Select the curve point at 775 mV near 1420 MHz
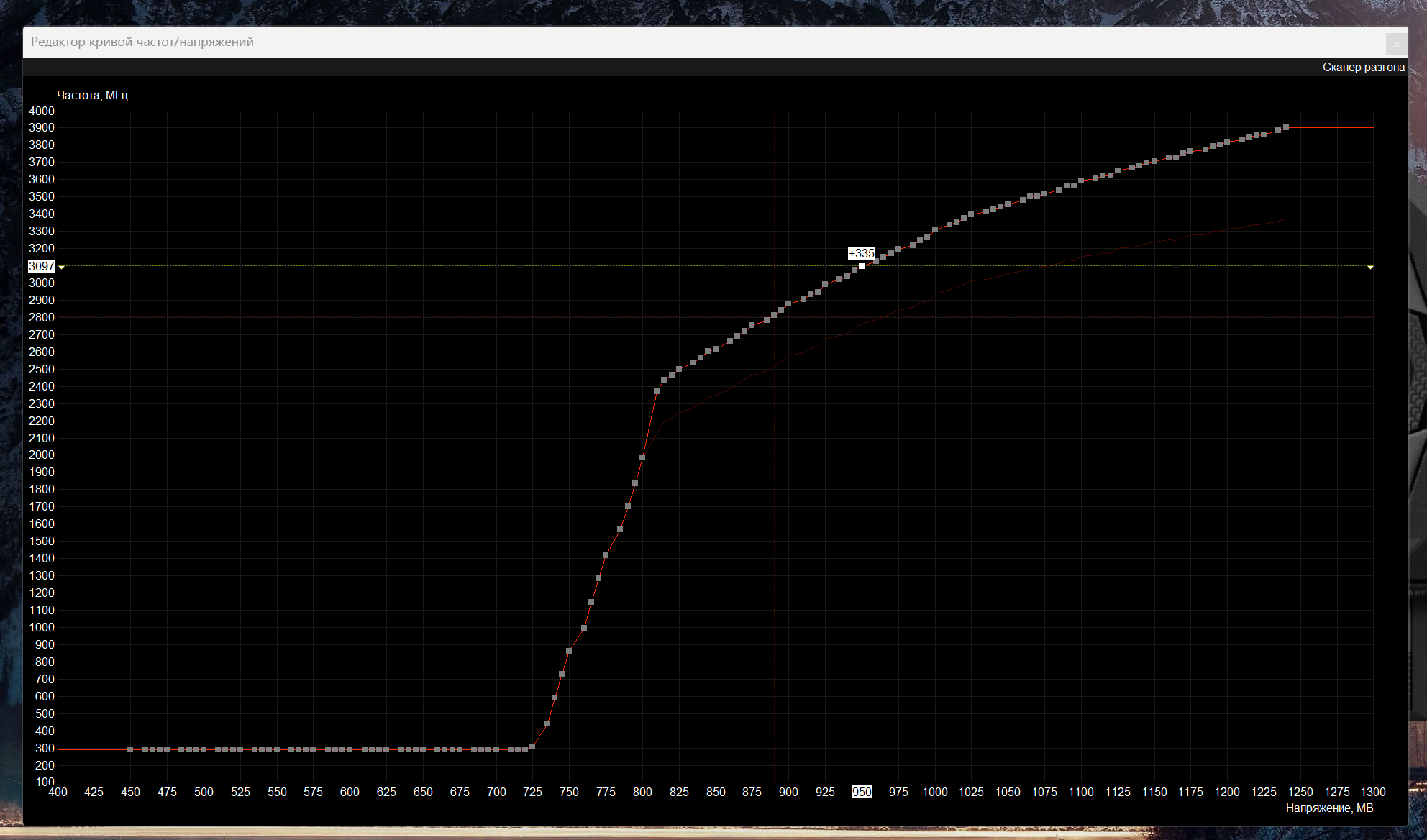This screenshot has width=1427, height=840. pos(606,555)
